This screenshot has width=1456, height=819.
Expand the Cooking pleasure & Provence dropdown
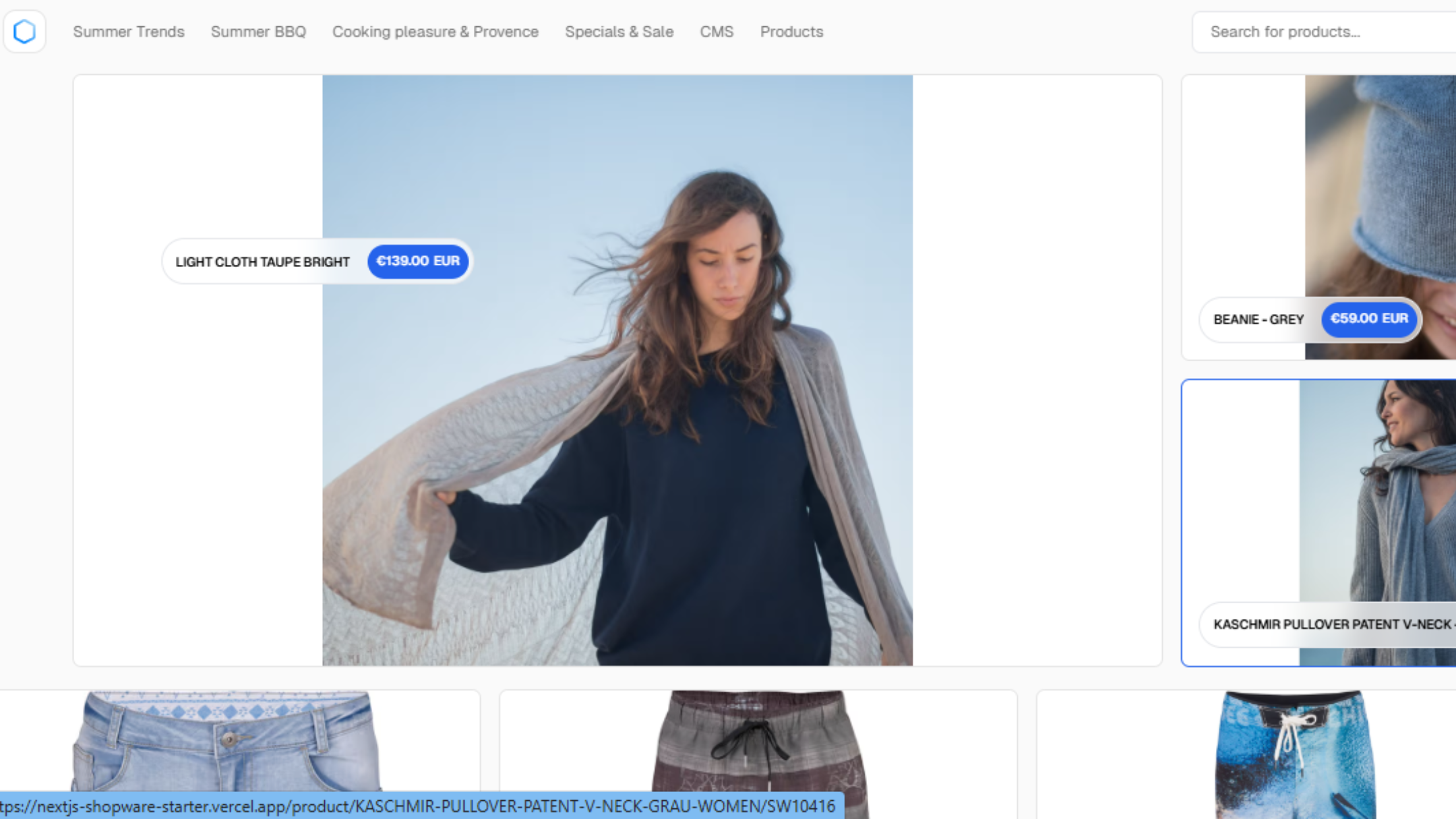click(x=434, y=31)
